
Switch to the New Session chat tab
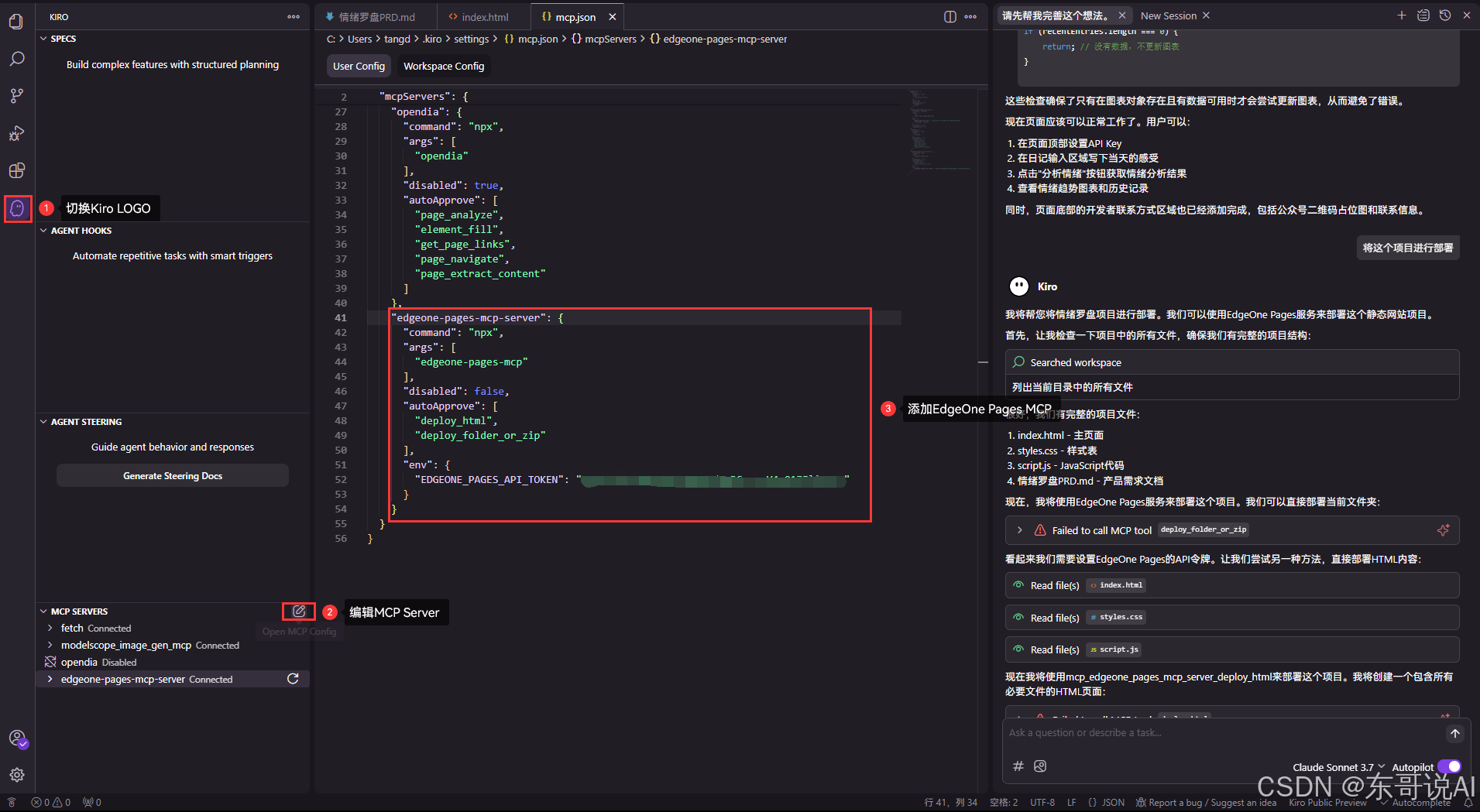pos(1168,15)
